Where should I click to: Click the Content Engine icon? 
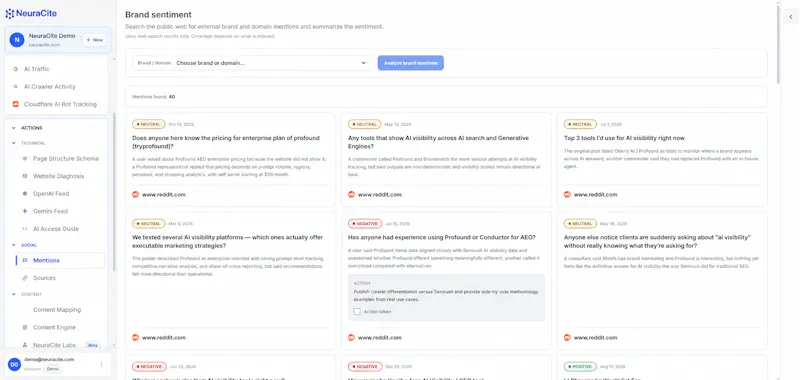click(25, 327)
